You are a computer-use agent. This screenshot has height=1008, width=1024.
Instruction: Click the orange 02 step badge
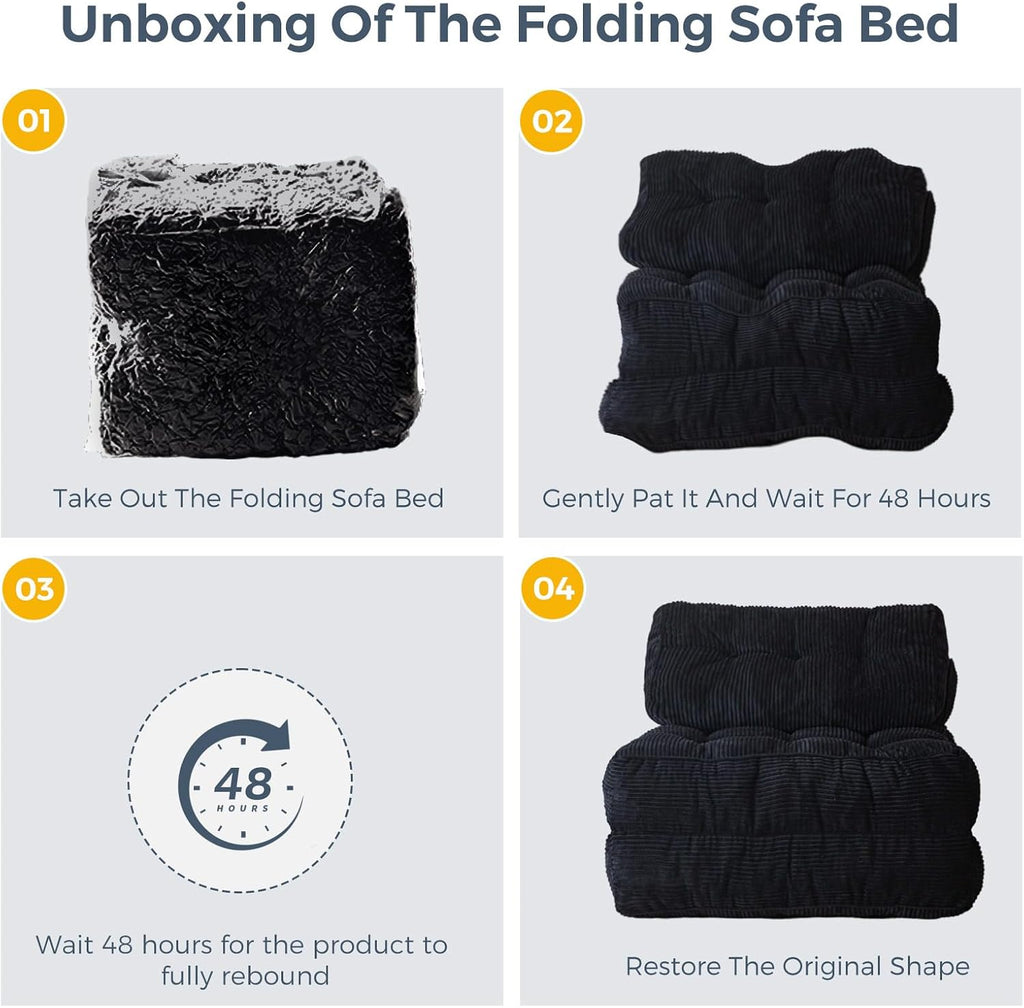(552, 121)
